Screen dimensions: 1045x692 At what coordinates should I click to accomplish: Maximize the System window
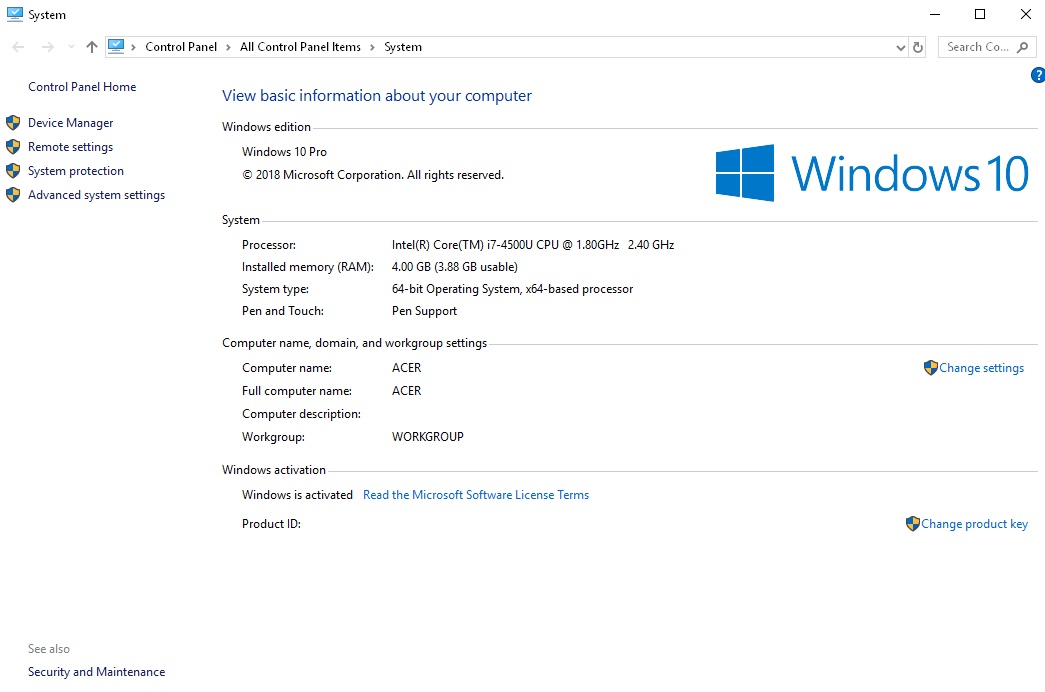pyautogui.click(x=980, y=14)
